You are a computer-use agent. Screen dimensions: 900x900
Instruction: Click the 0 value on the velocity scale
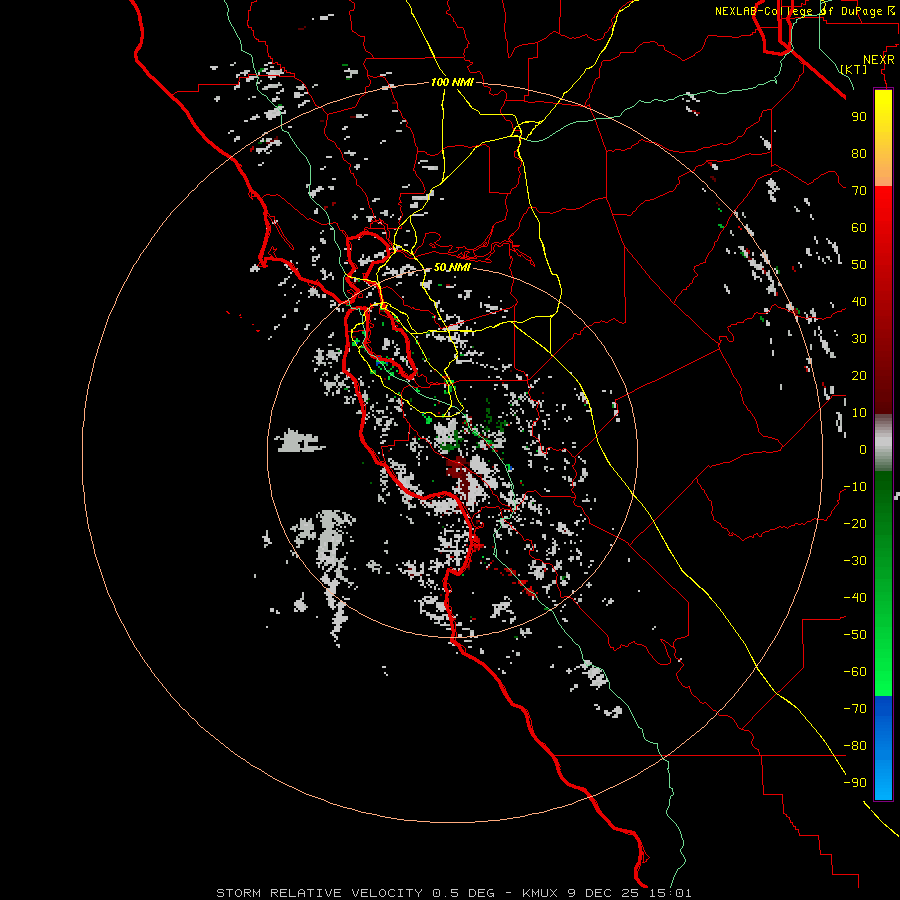[863, 449]
